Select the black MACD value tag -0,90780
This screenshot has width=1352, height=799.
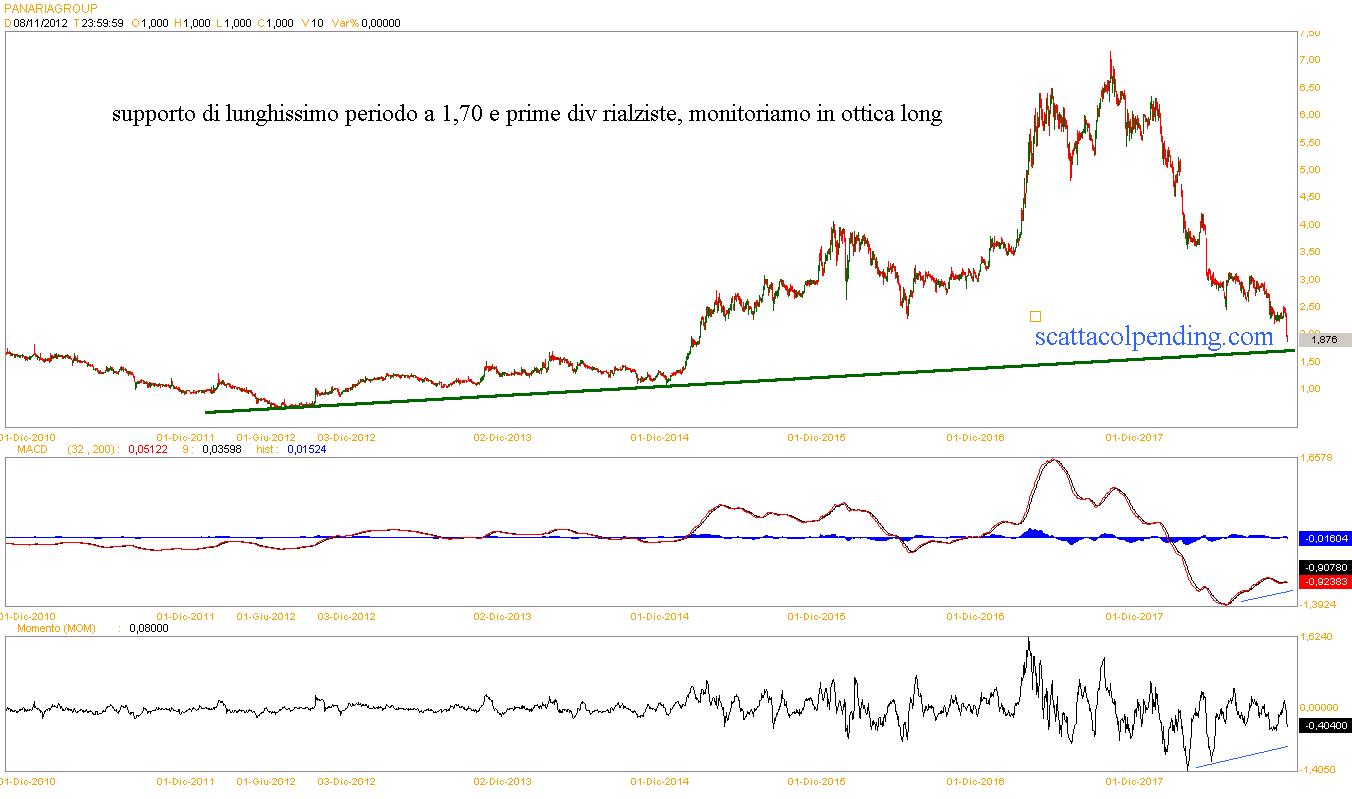(x=1324, y=567)
